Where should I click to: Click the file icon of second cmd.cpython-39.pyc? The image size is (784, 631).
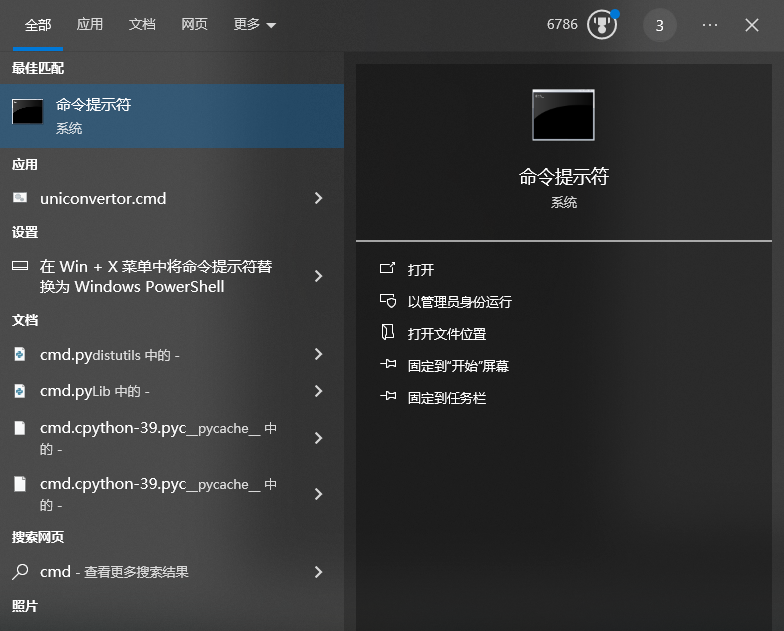(x=20, y=484)
